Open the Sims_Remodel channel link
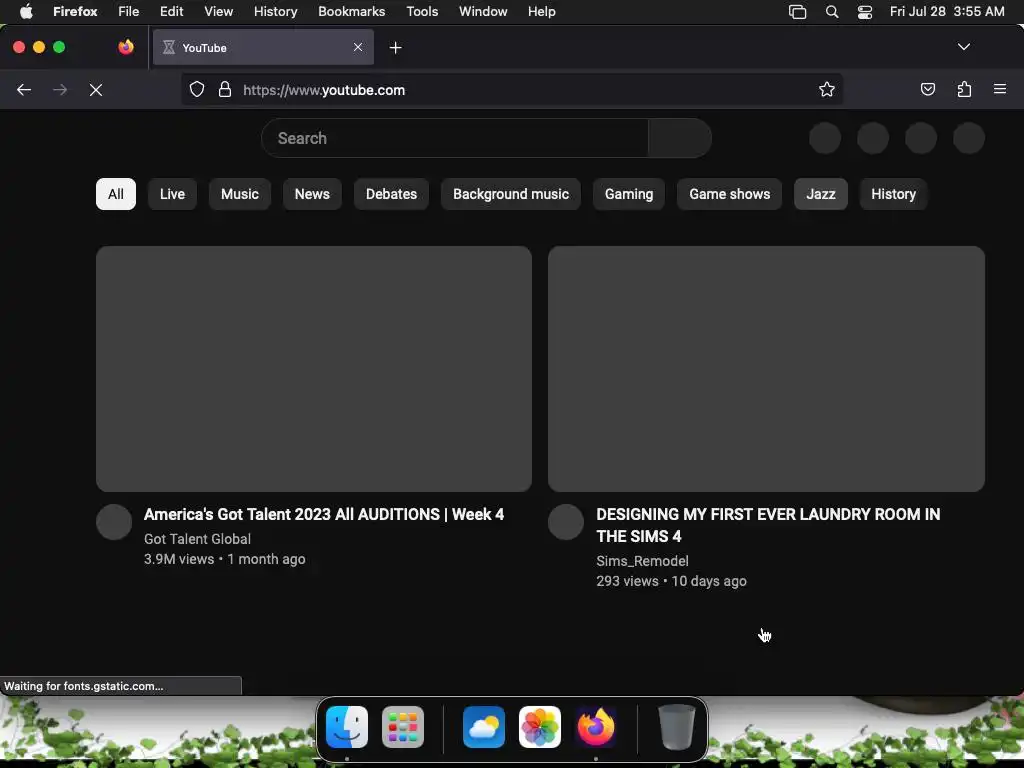Image resolution: width=1024 pixels, height=768 pixels. (x=642, y=561)
